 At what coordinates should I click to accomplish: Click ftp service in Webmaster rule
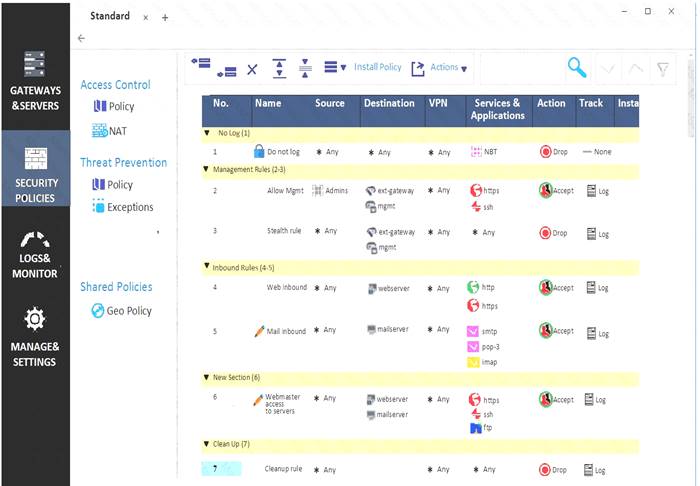click(x=481, y=428)
